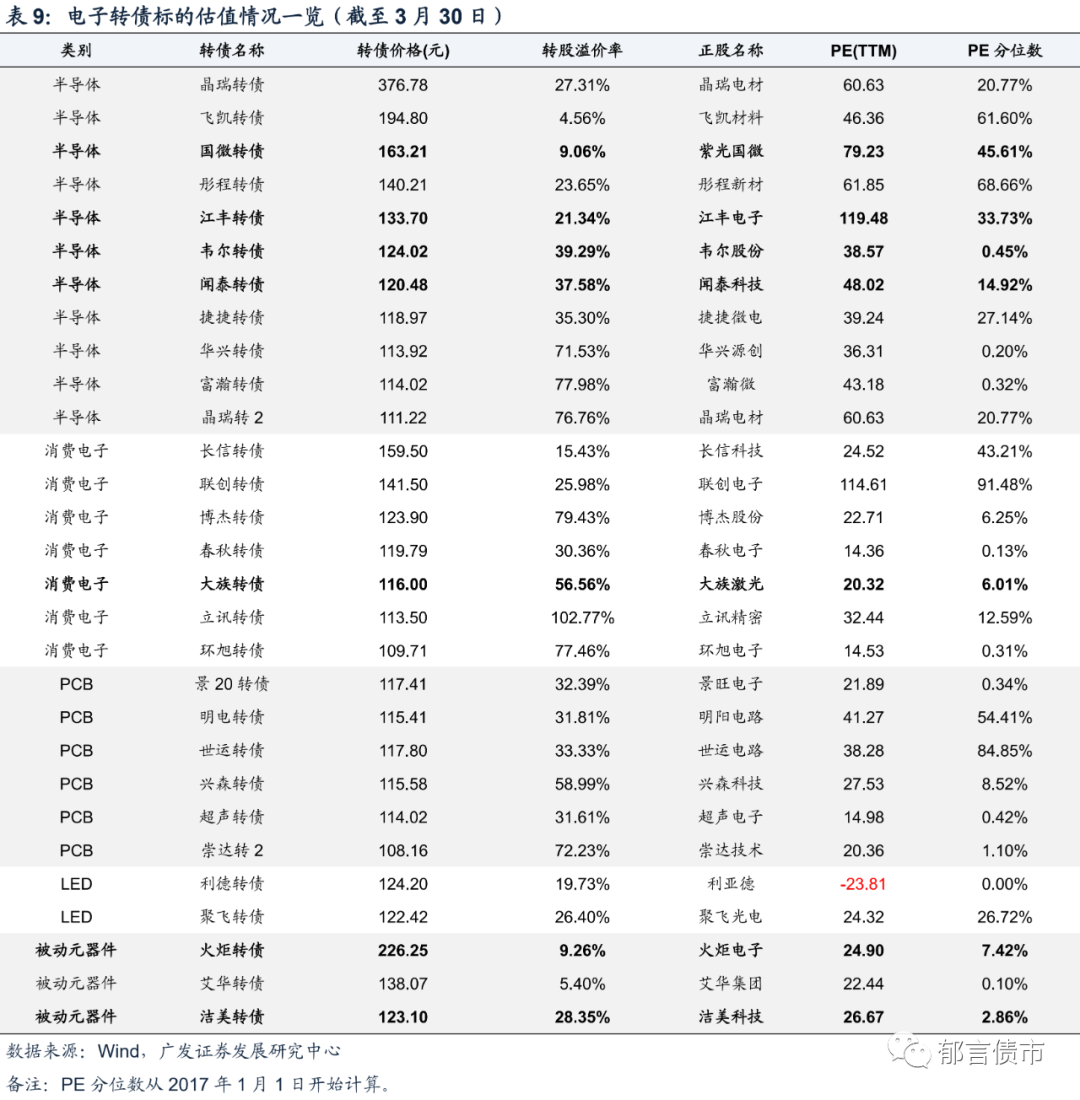Click the 转债价格(元) column header

click(403, 51)
